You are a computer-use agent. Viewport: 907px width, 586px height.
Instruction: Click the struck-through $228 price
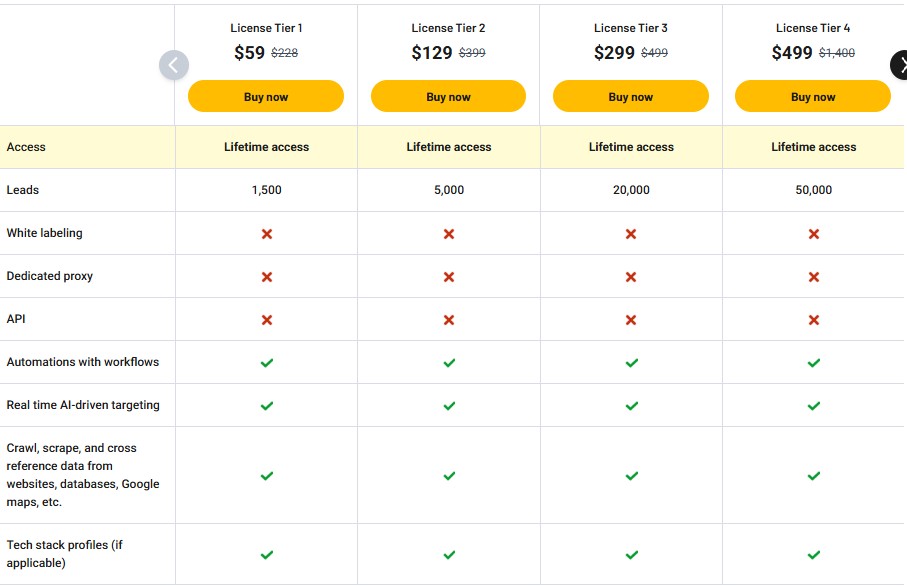pyautogui.click(x=285, y=53)
